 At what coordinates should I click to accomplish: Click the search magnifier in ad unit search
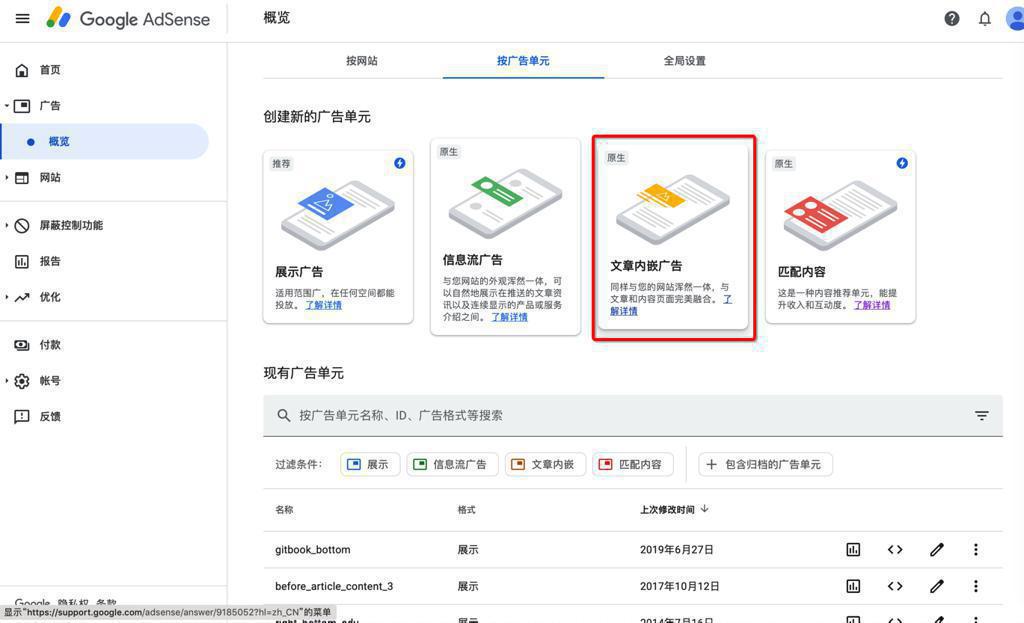283,415
